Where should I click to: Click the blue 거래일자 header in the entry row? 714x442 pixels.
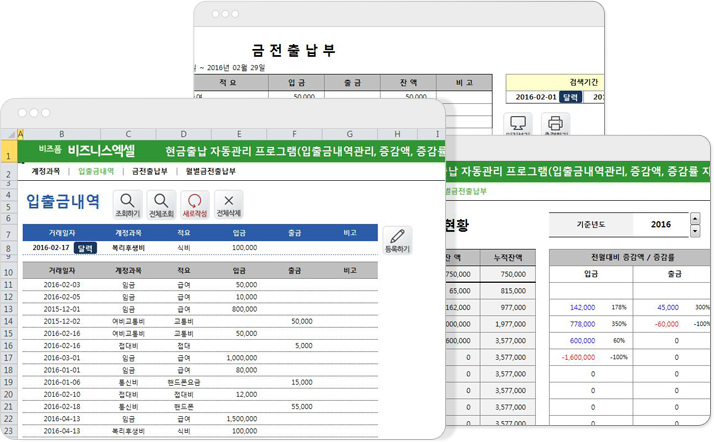(x=62, y=233)
